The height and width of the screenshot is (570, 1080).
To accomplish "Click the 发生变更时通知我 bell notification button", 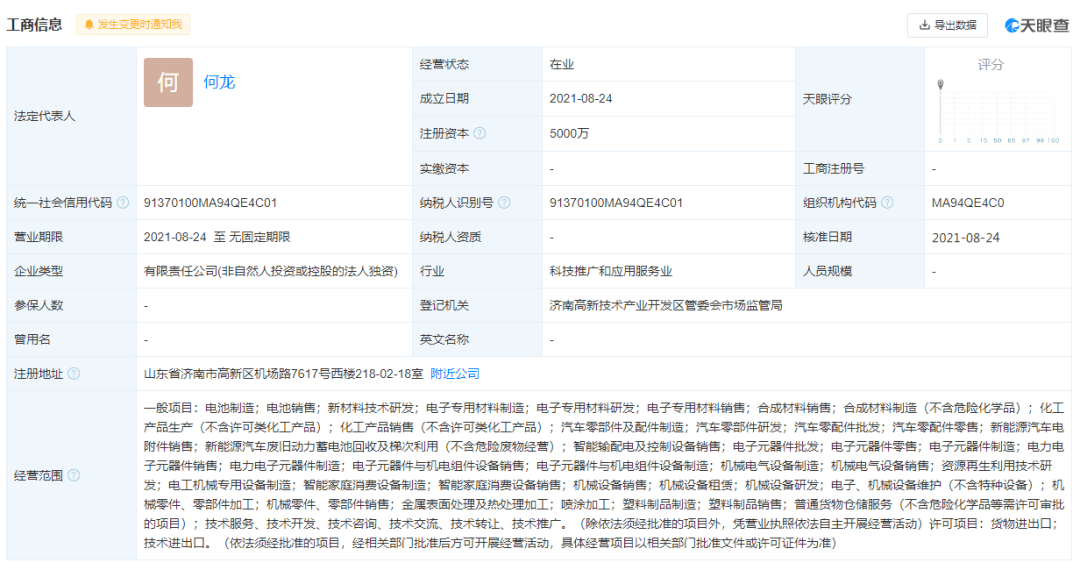I will (133, 25).
